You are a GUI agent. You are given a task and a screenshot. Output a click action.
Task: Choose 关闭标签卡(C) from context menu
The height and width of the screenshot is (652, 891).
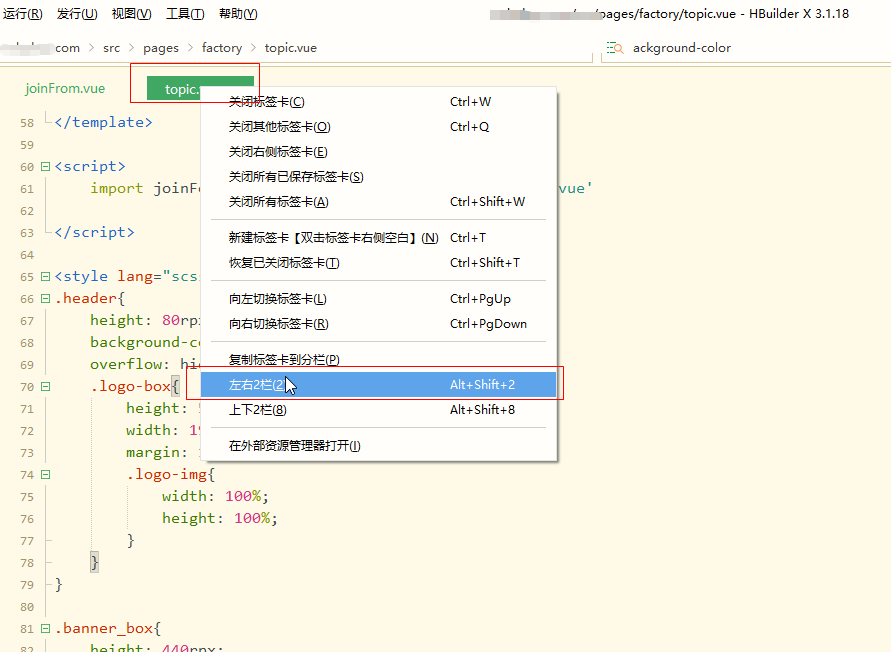pos(378,102)
